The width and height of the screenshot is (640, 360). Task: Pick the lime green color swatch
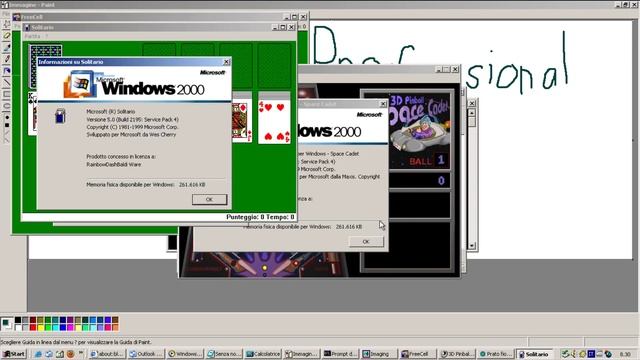click(x=48, y=328)
